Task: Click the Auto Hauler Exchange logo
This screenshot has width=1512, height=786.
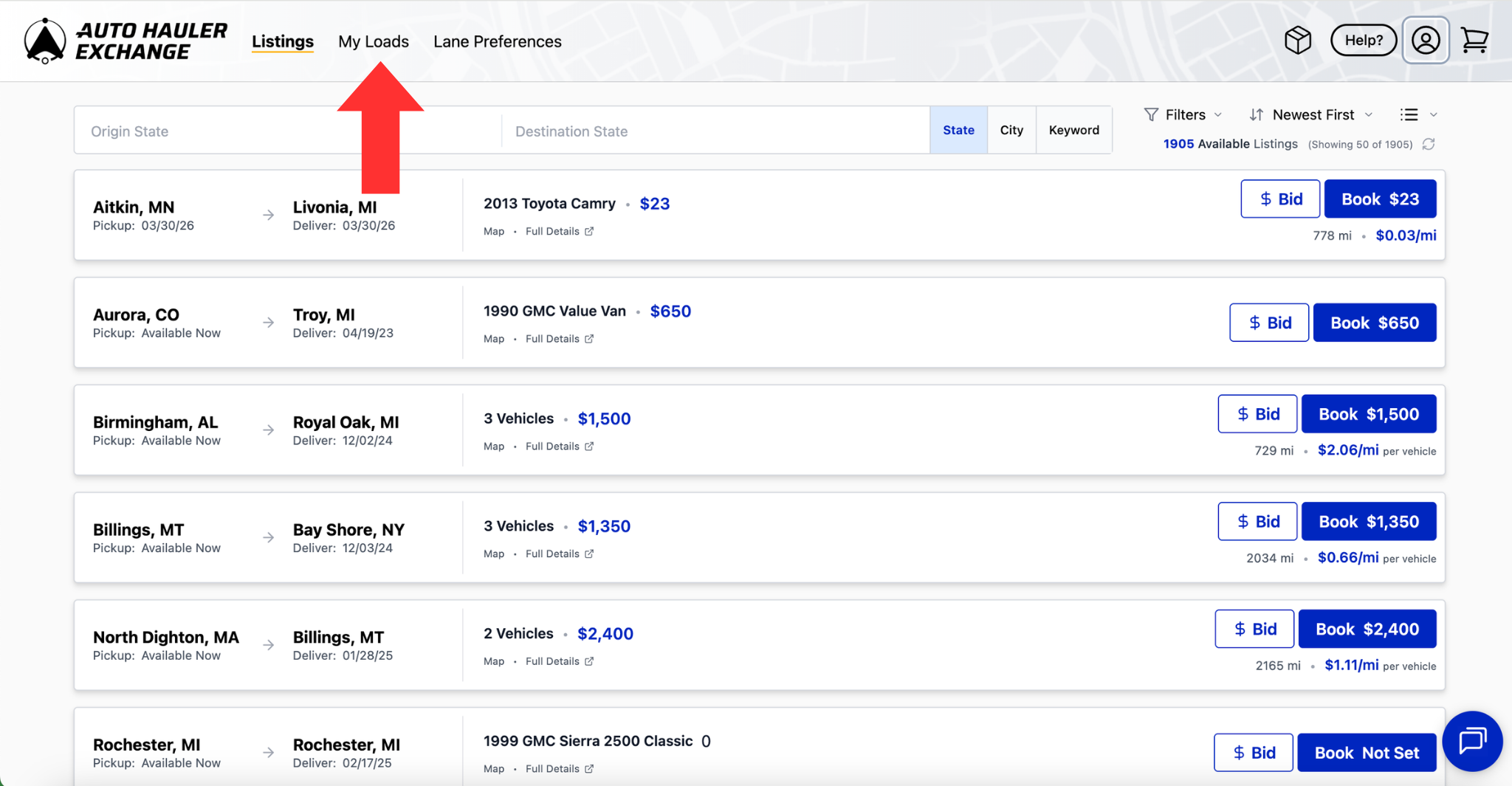Action: pyautogui.click(x=126, y=41)
